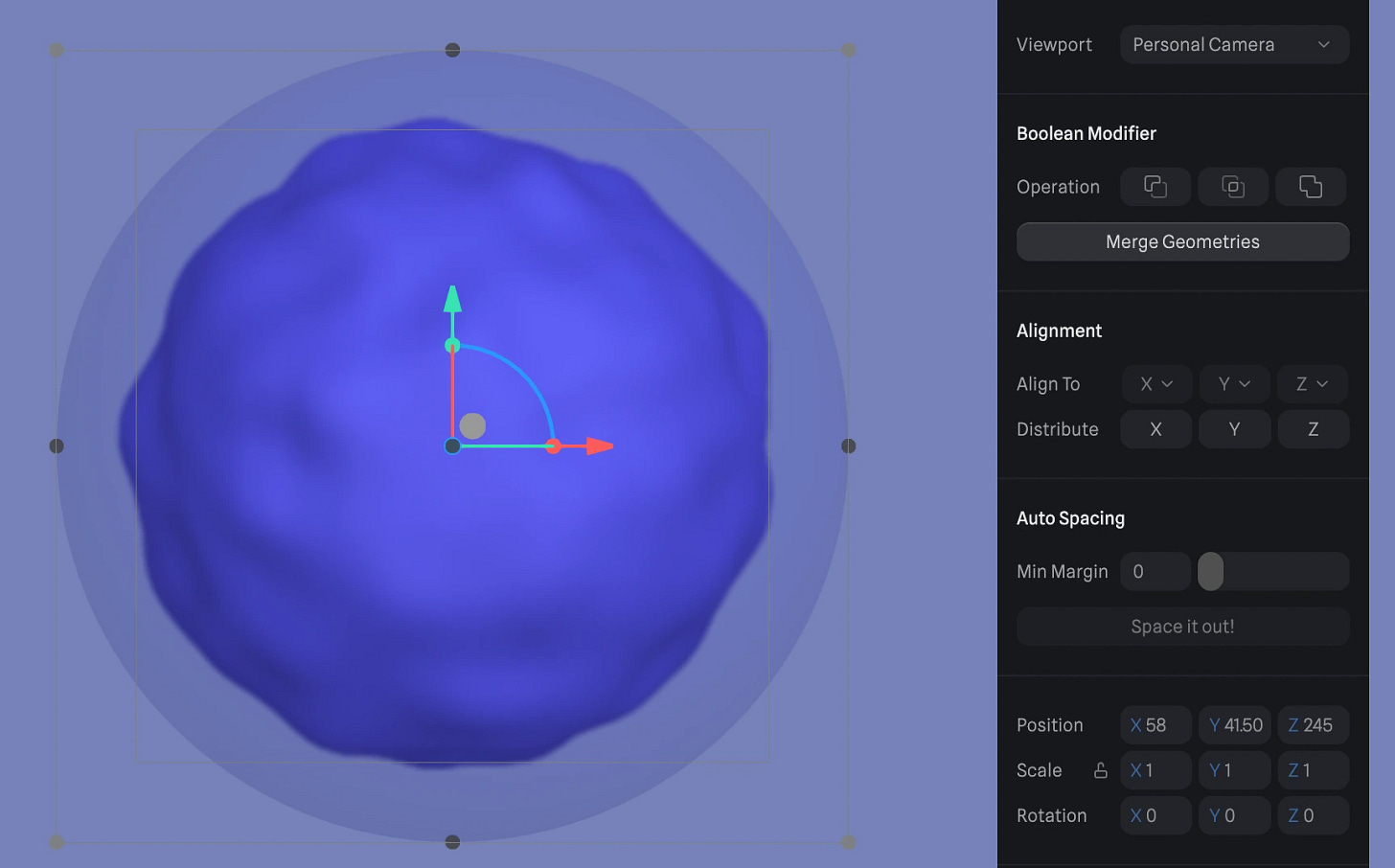Click the Space it out! button

click(1182, 627)
